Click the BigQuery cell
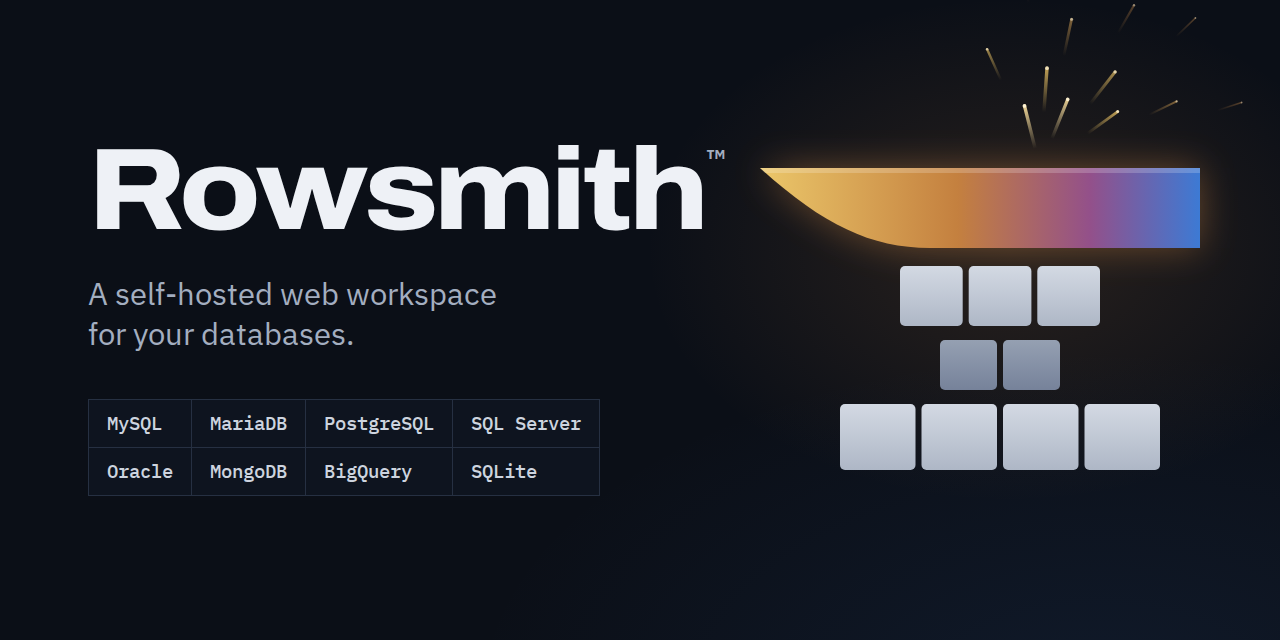Viewport: 1280px width, 640px height. click(x=379, y=472)
